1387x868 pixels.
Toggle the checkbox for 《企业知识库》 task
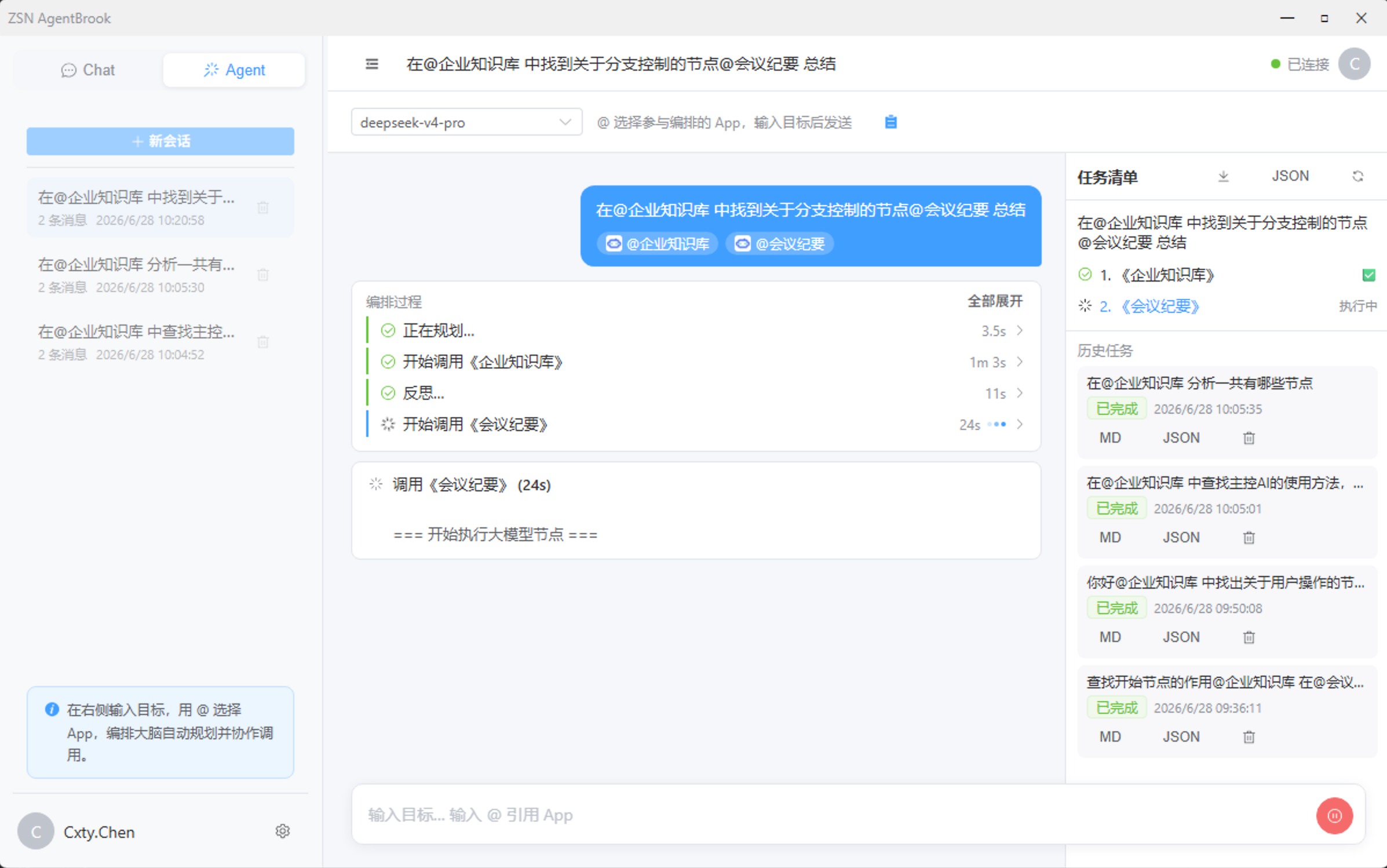click(x=1368, y=275)
